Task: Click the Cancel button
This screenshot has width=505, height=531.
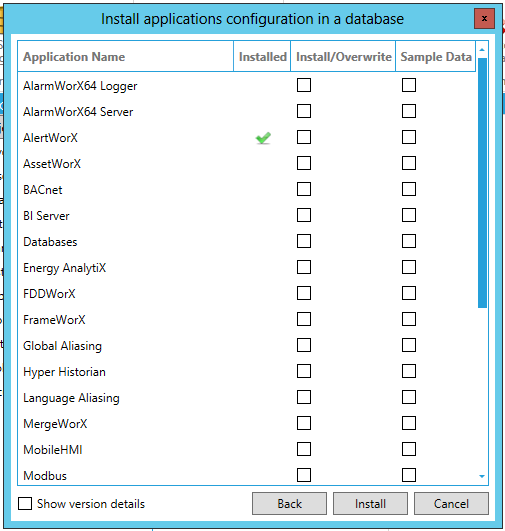Action: (x=451, y=504)
